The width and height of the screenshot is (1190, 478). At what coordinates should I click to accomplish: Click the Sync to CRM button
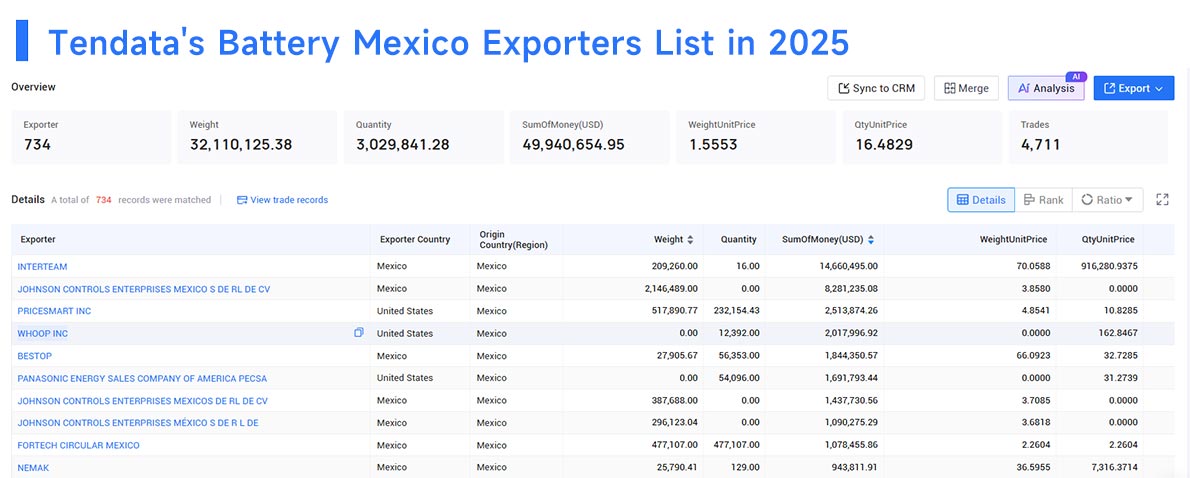876,88
